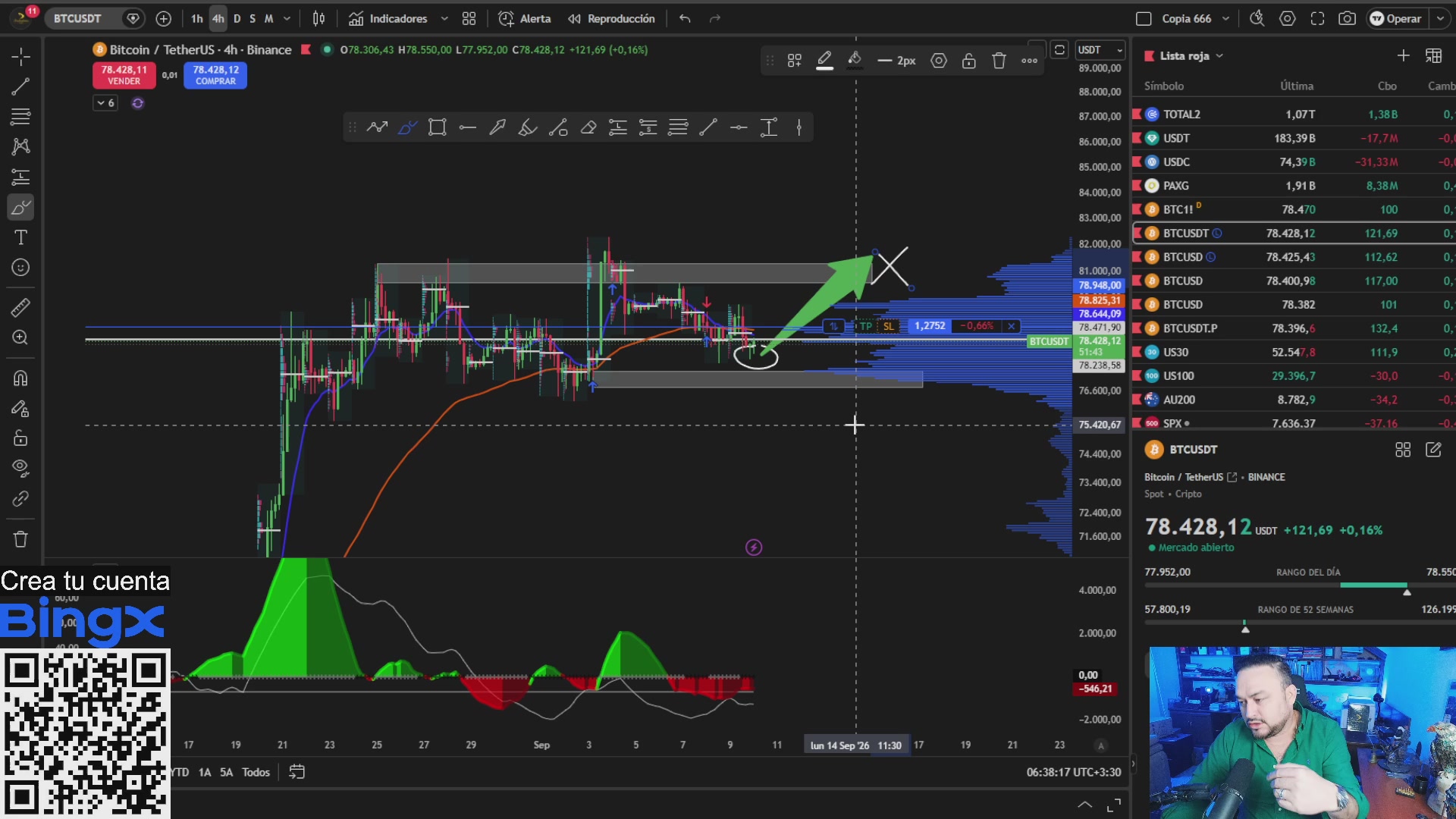Open the chart type candles selector

[319, 18]
